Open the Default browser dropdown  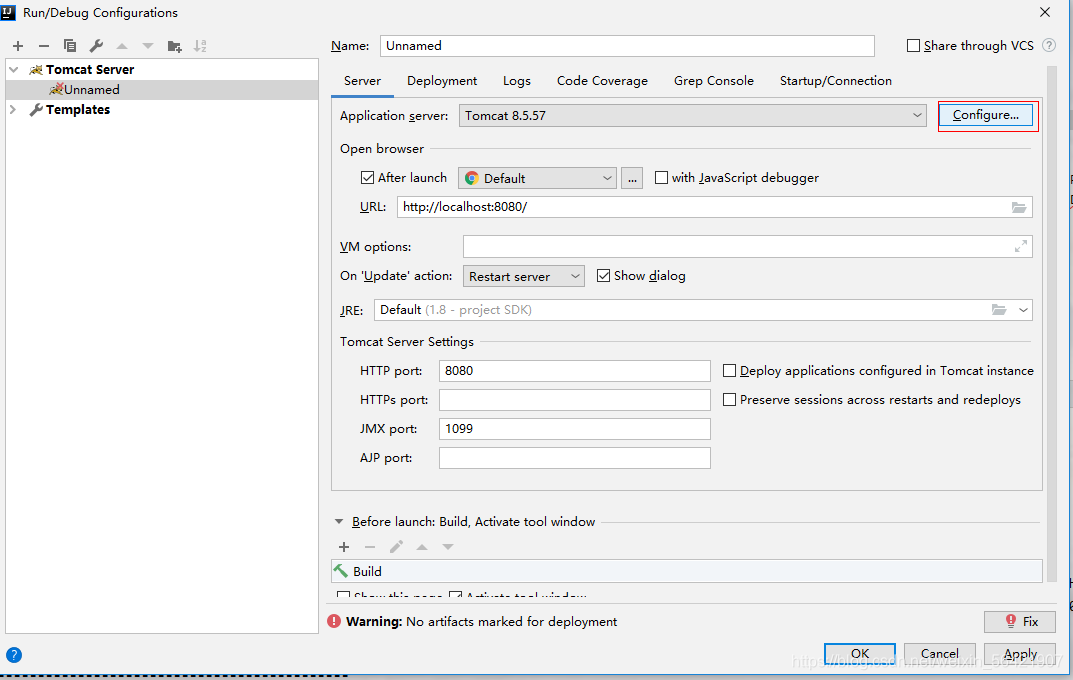pos(537,179)
